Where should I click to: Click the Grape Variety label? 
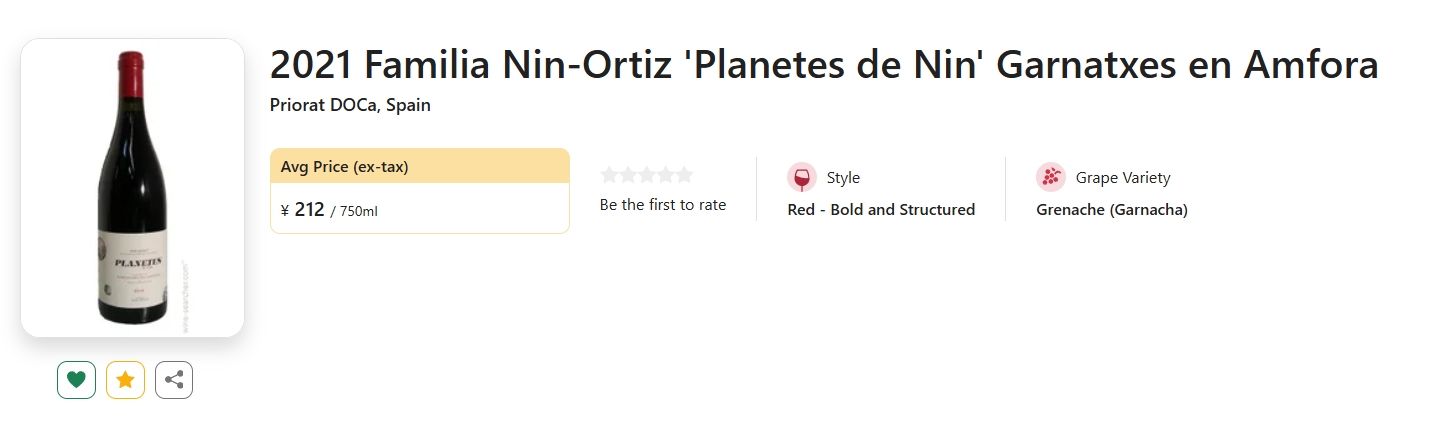[1123, 178]
